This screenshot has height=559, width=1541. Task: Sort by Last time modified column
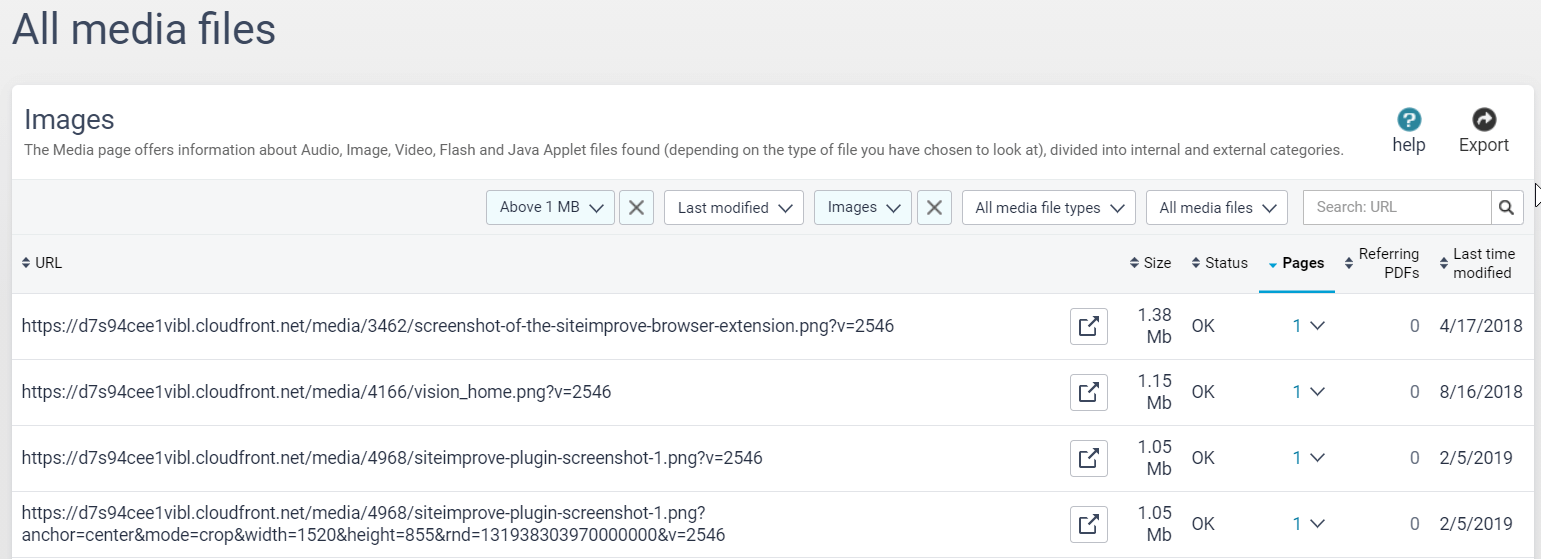[1482, 264]
